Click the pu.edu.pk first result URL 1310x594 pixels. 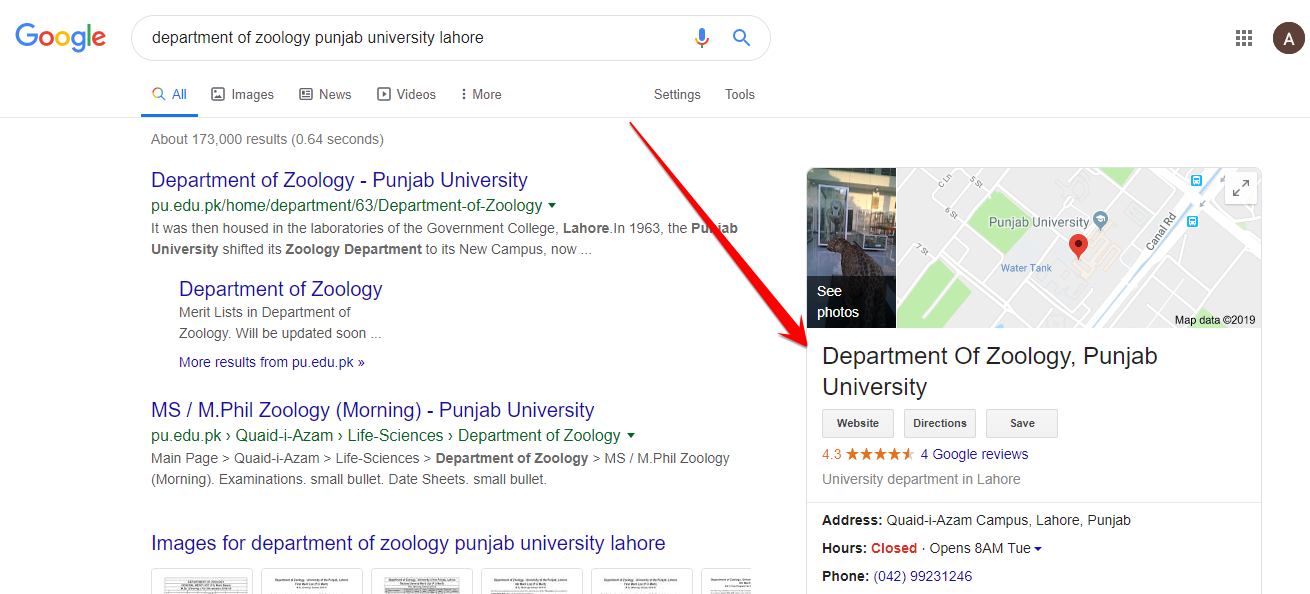pos(346,206)
